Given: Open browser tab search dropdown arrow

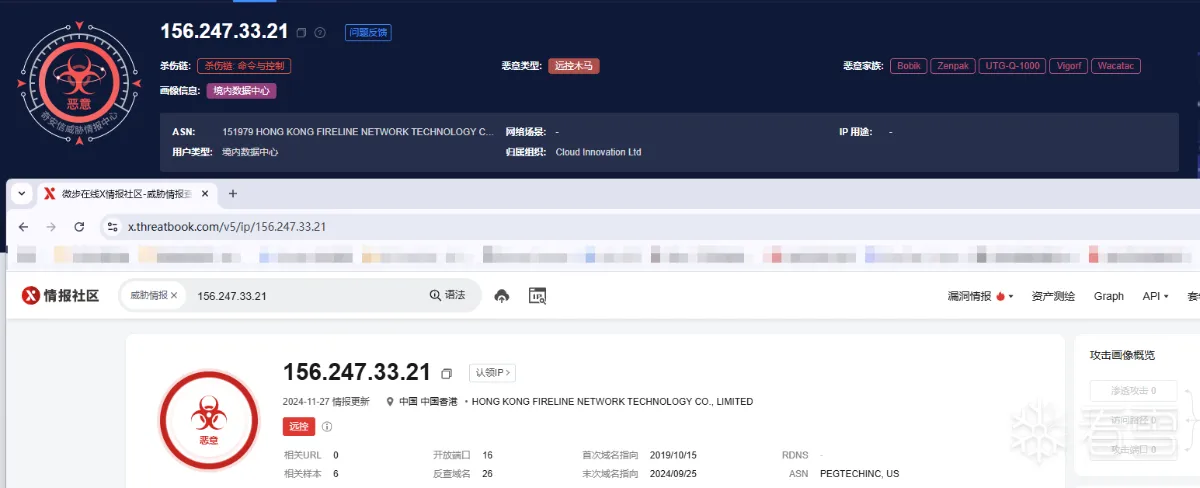Looking at the screenshot, I should 22,193.
